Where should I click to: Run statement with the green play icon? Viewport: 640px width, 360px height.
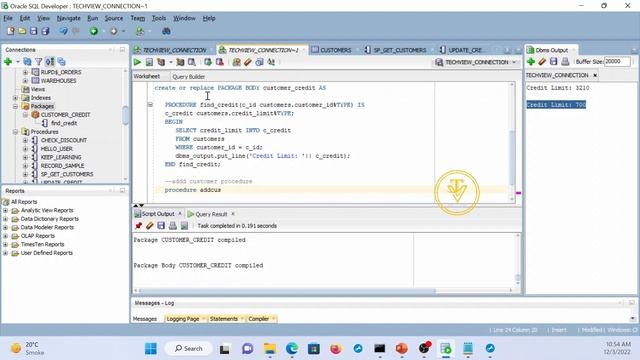138,62
